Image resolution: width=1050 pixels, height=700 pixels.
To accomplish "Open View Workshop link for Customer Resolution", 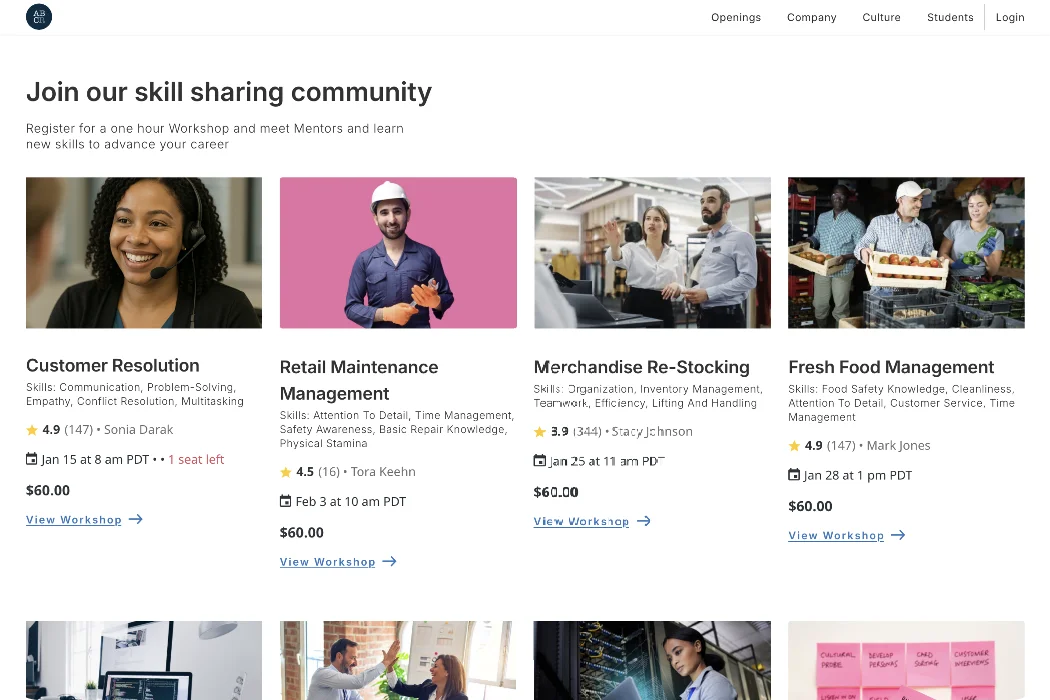I will click(74, 520).
